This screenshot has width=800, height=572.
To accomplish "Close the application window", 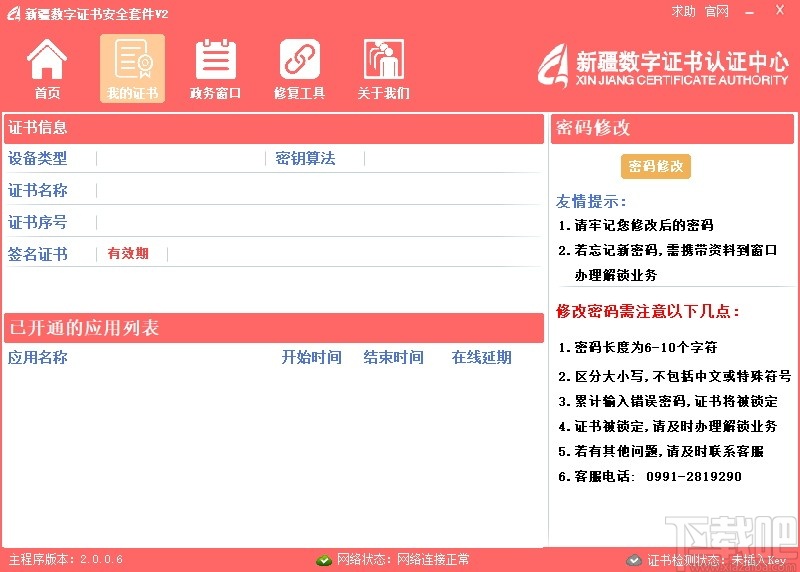I will pos(780,10).
